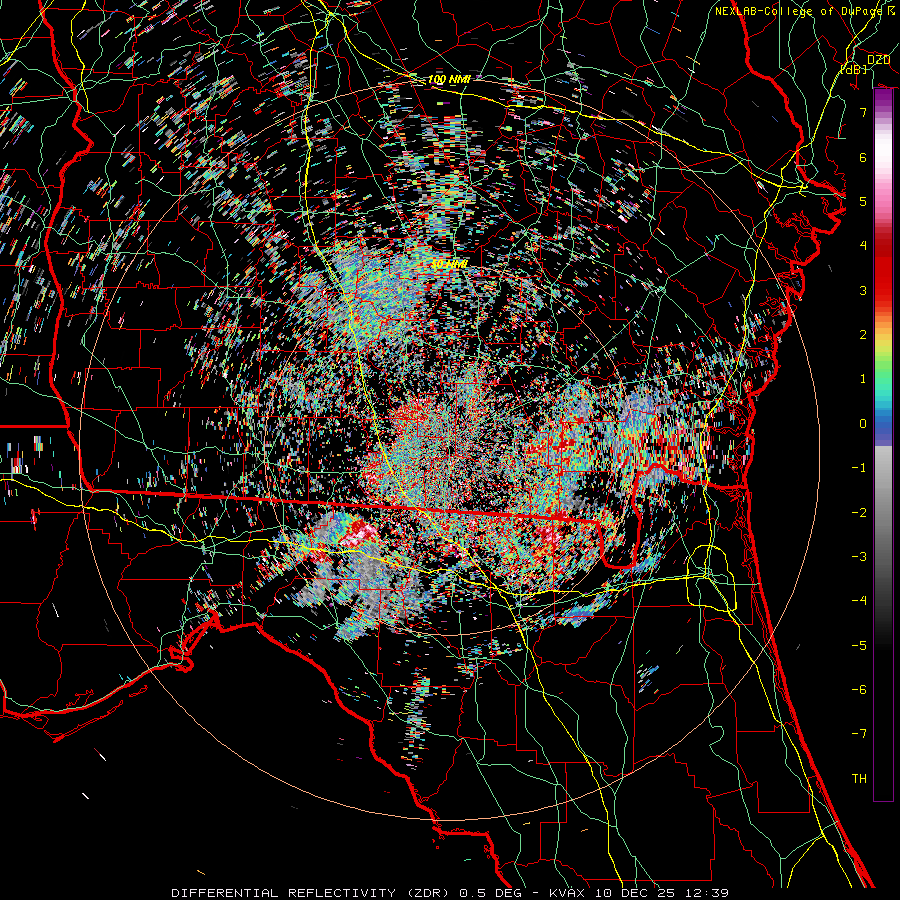Click the -2 value on the ZDR scale
Screen dimensions: 900x900
[x=859, y=512]
